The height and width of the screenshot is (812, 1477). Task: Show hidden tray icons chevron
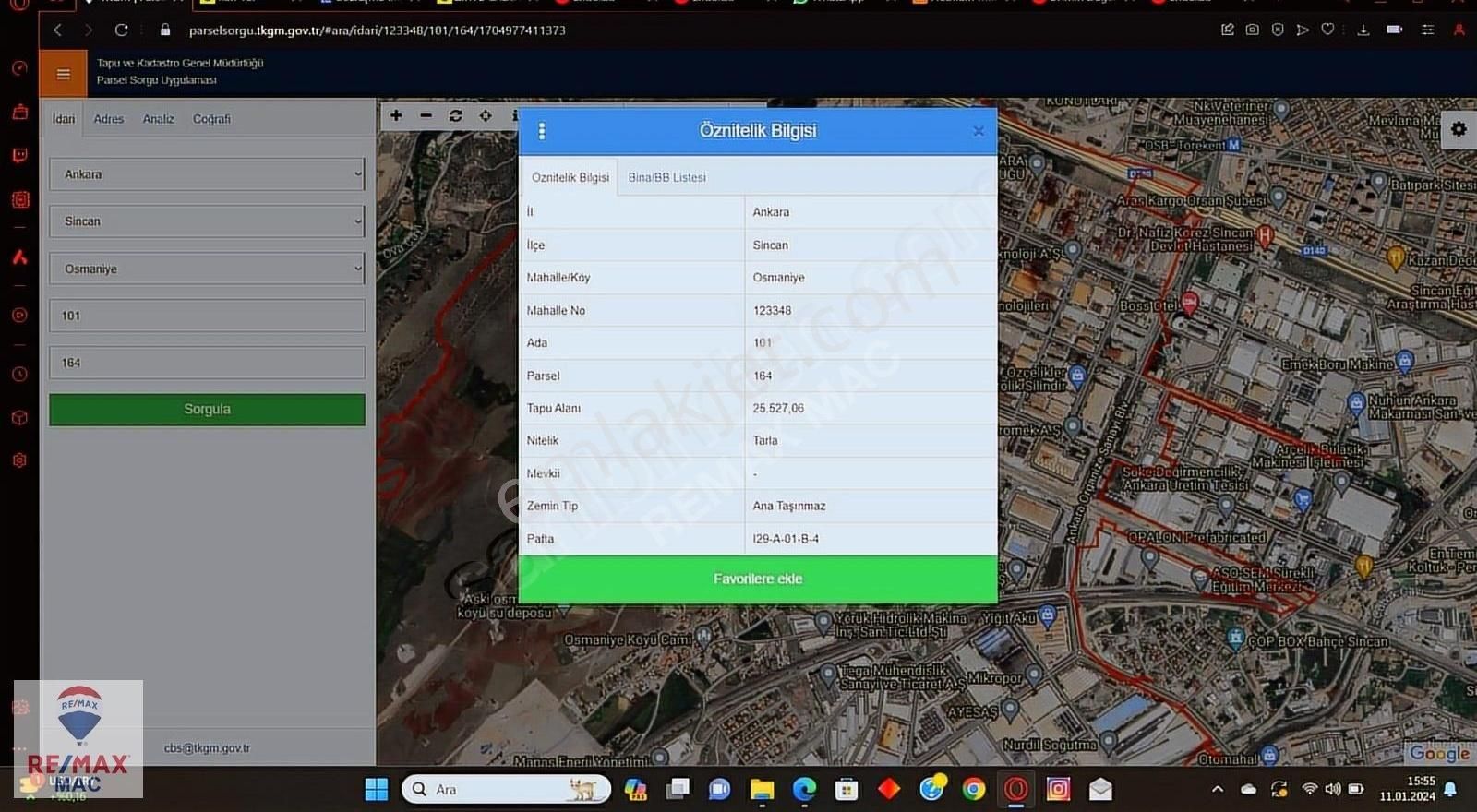tap(1218, 789)
